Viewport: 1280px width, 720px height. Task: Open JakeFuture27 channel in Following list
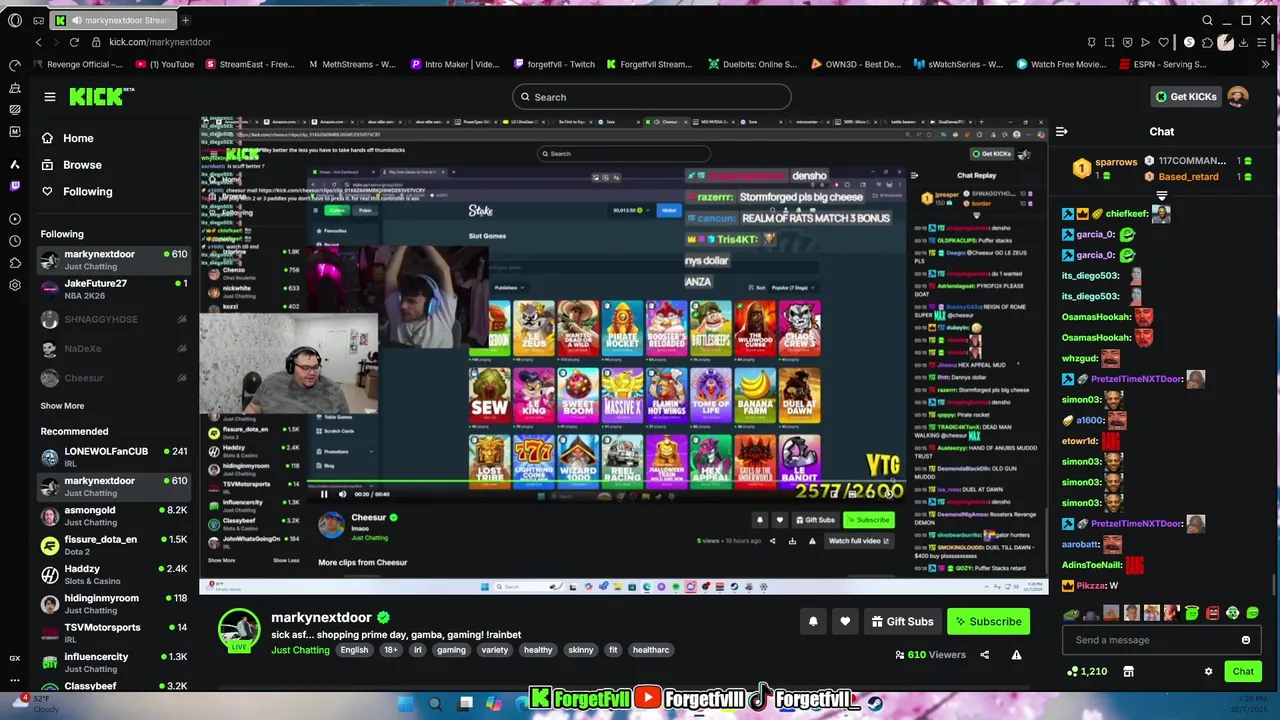coord(114,289)
